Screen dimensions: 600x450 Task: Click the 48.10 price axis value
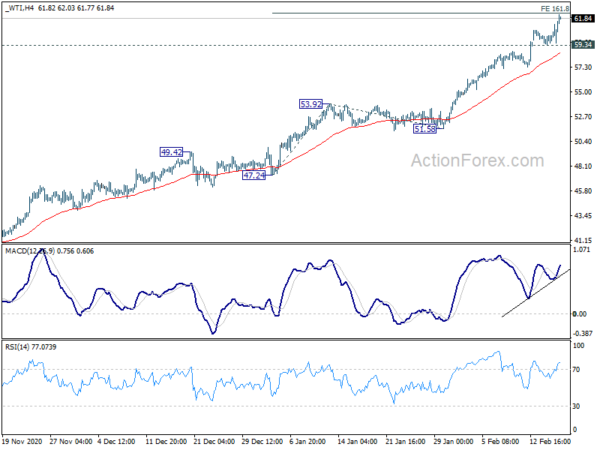pos(583,166)
